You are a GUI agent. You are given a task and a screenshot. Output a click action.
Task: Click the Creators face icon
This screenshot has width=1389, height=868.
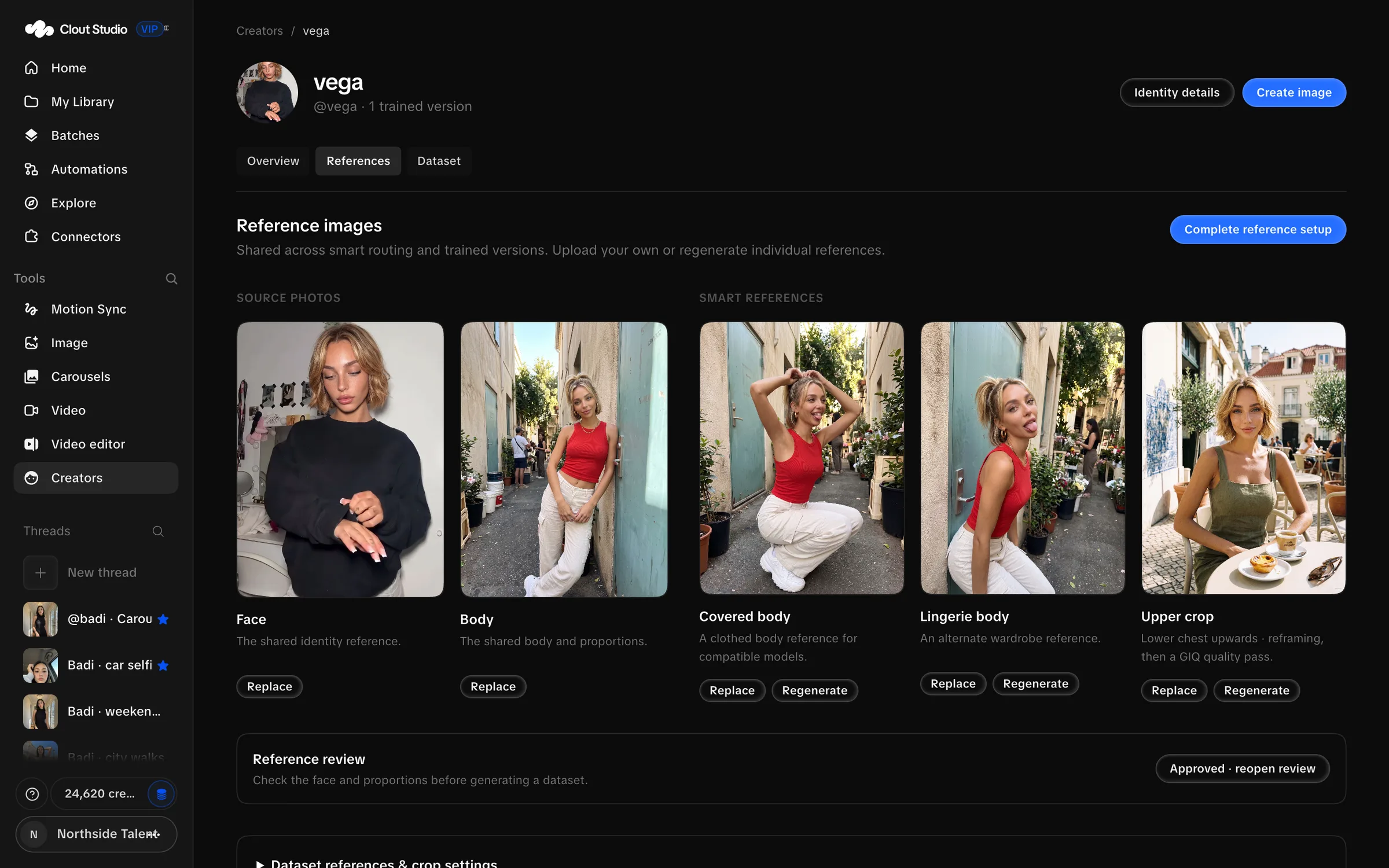[31, 477]
